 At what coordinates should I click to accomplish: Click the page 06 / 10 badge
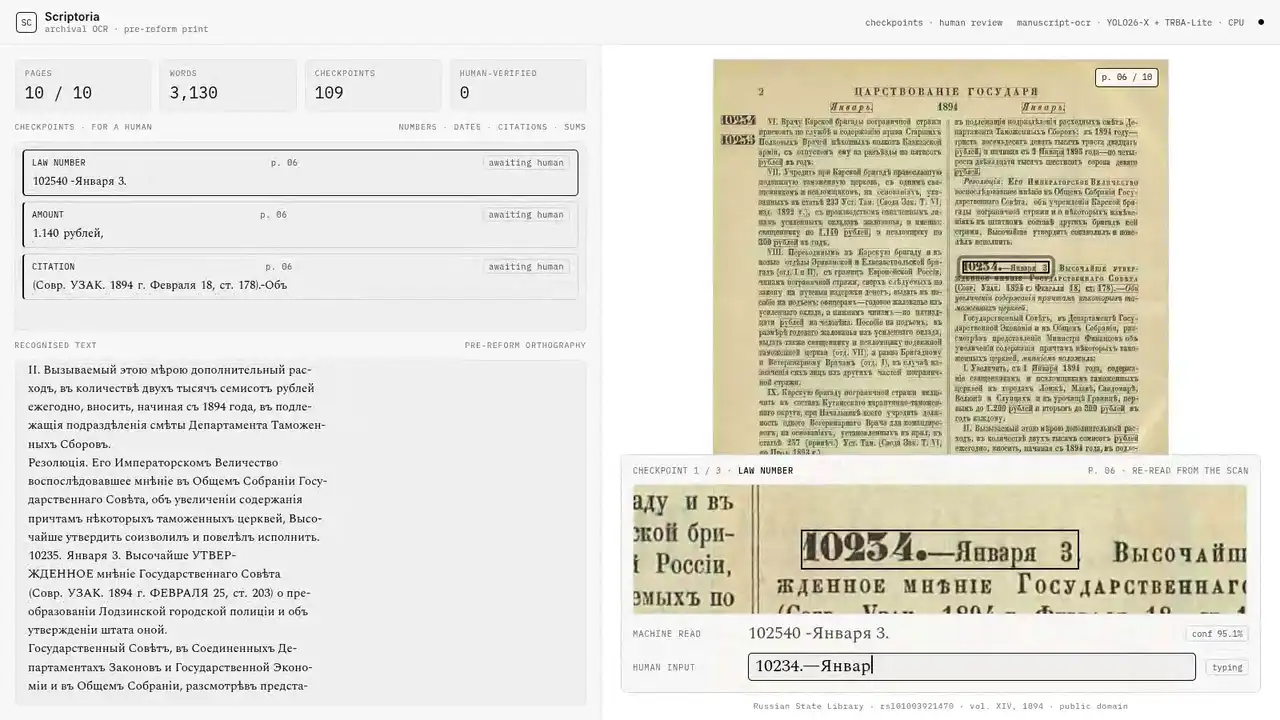pos(1126,77)
